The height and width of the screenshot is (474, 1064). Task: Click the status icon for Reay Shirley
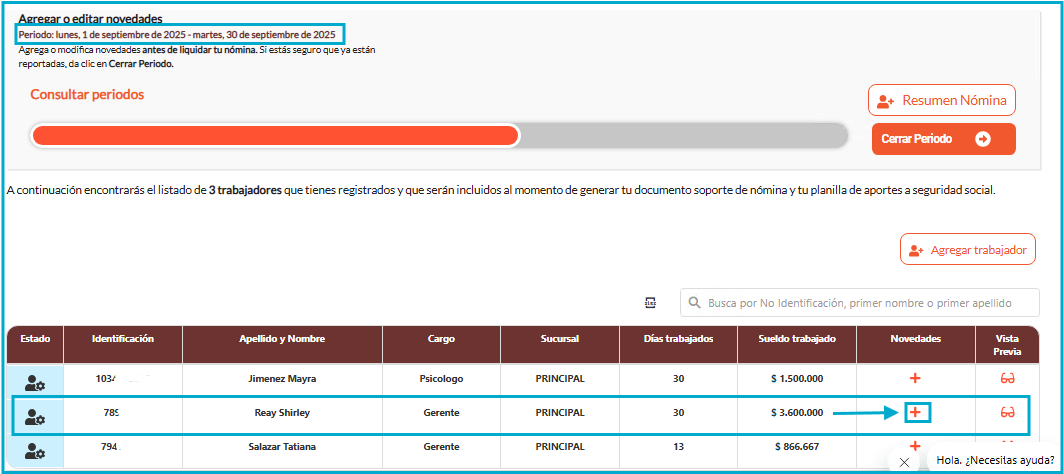35,413
